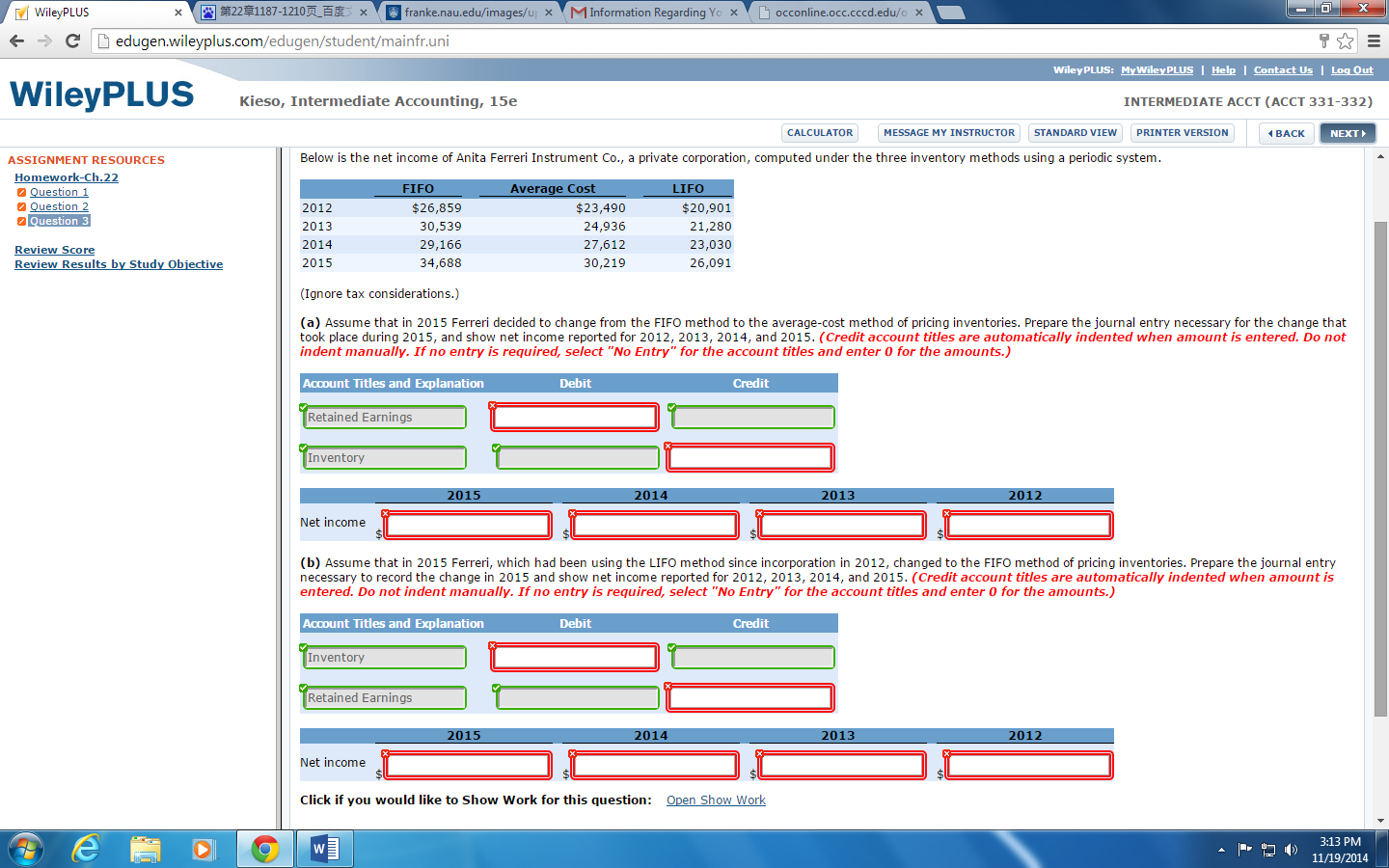Viewport: 1389px width, 868px height.
Task: Click part (a) 2013 net income field
Action: (x=842, y=526)
